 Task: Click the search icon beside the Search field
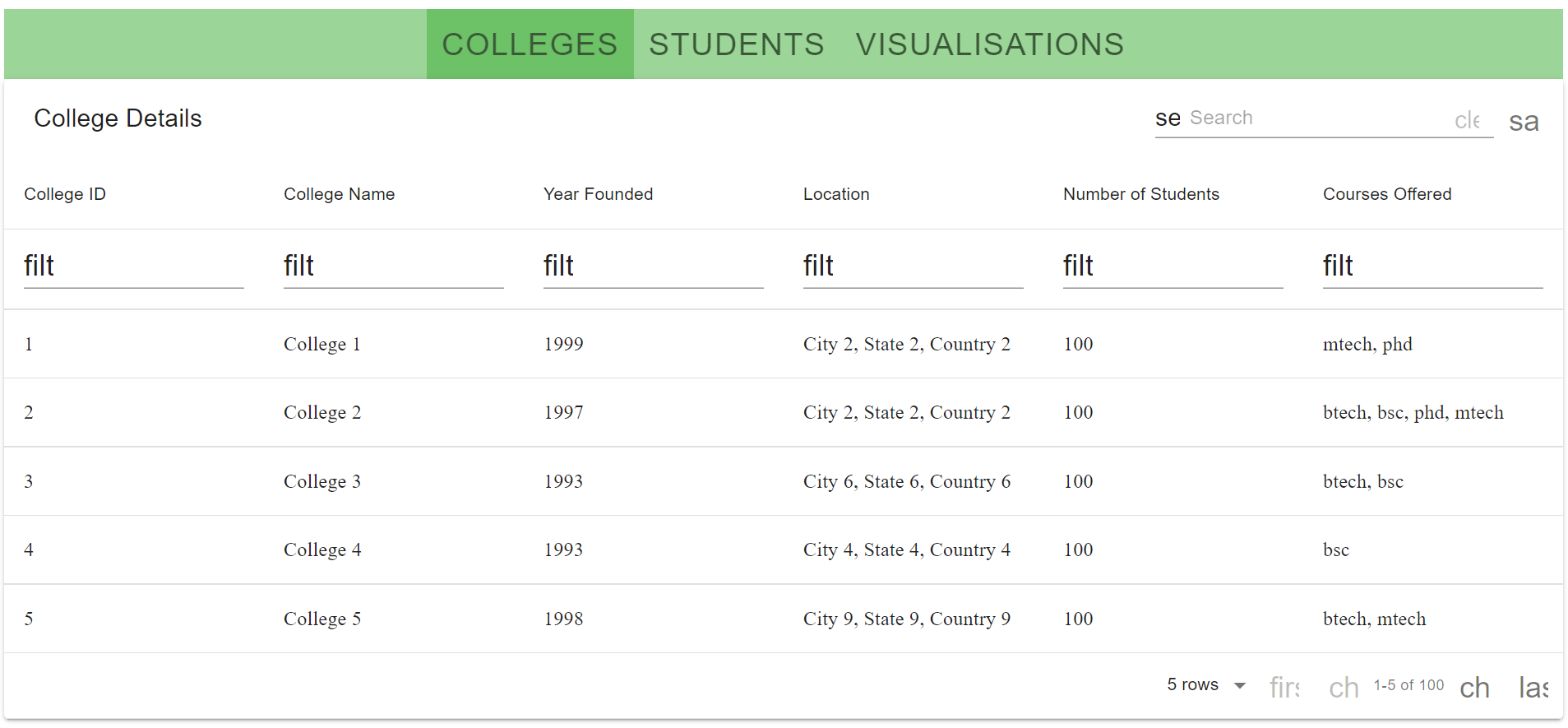[x=1168, y=118]
